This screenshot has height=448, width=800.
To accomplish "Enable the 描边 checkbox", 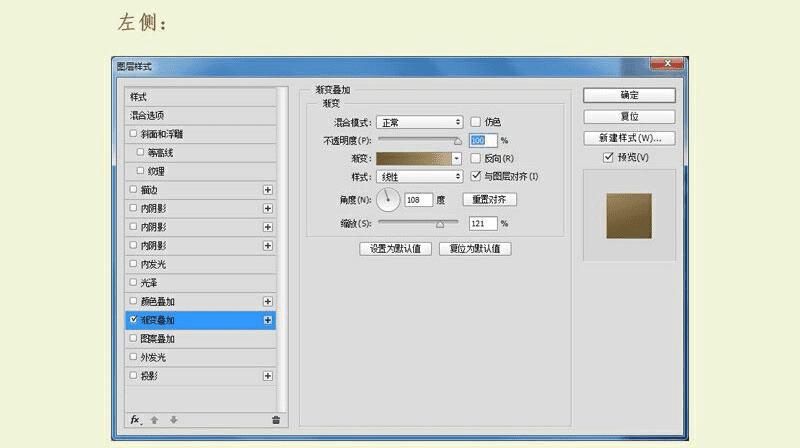I will (133, 189).
